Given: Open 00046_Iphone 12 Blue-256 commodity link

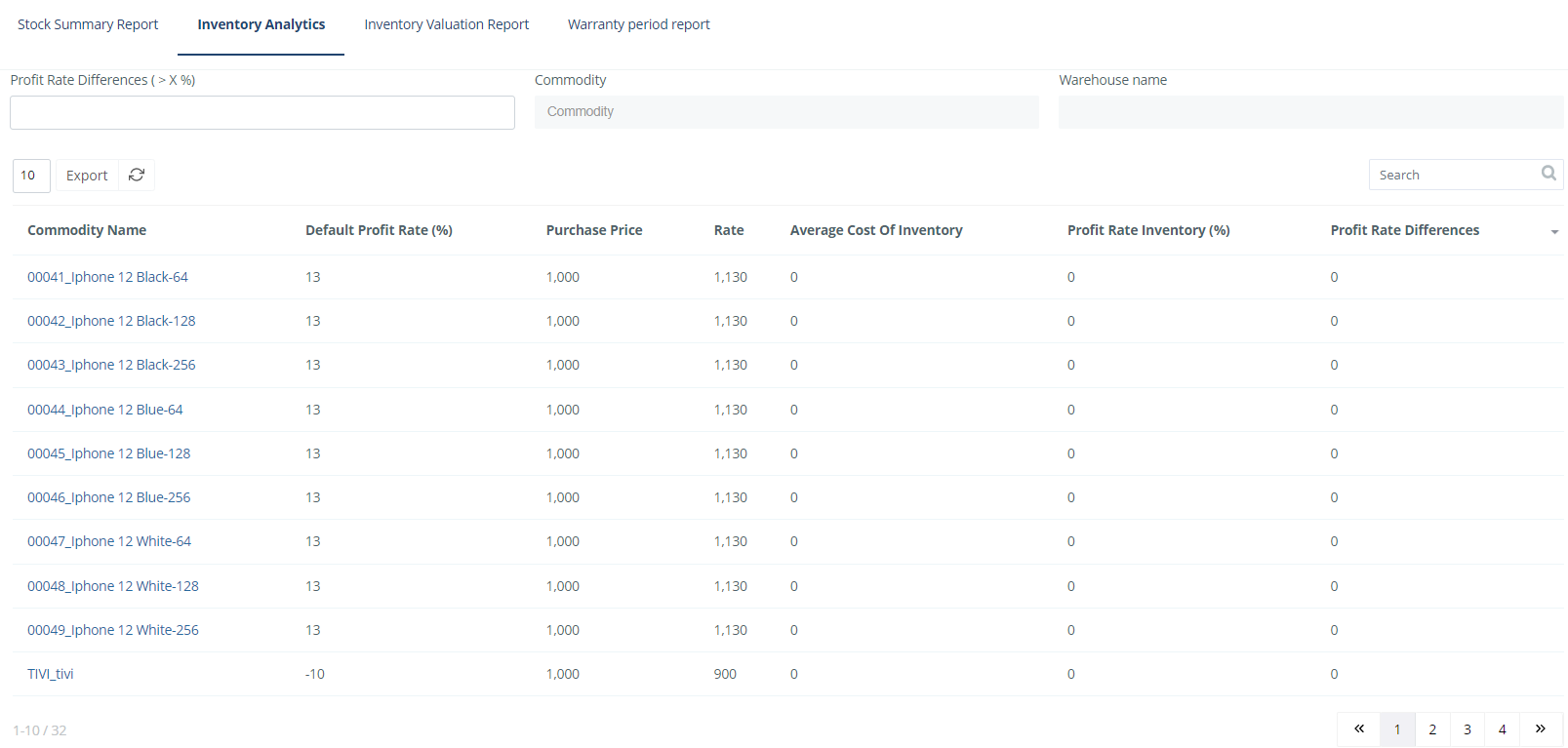Looking at the screenshot, I should click(108, 497).
